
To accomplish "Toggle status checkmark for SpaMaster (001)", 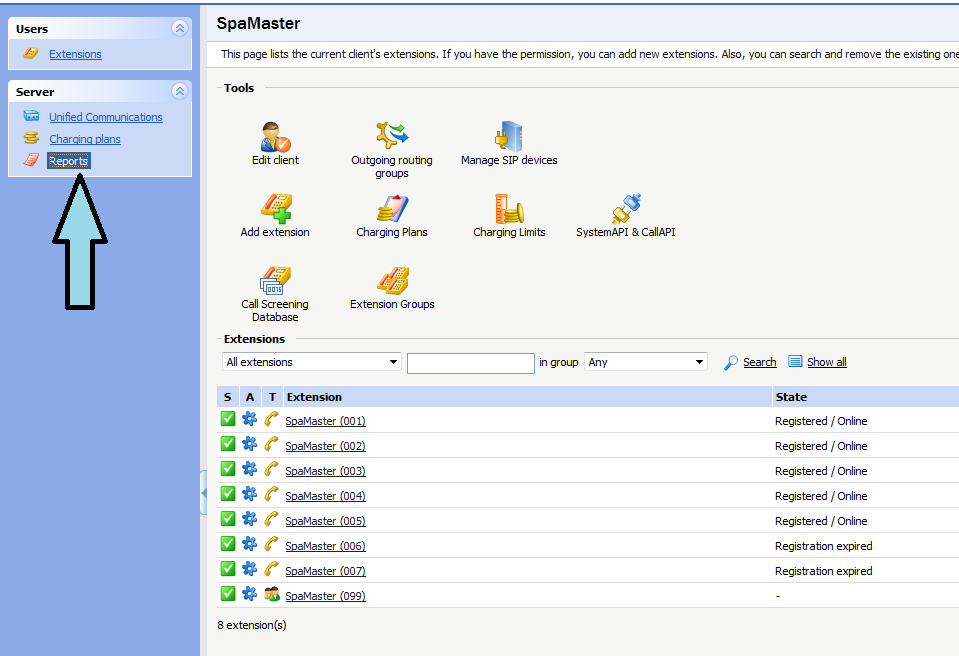I will click(x=228, y=419).
